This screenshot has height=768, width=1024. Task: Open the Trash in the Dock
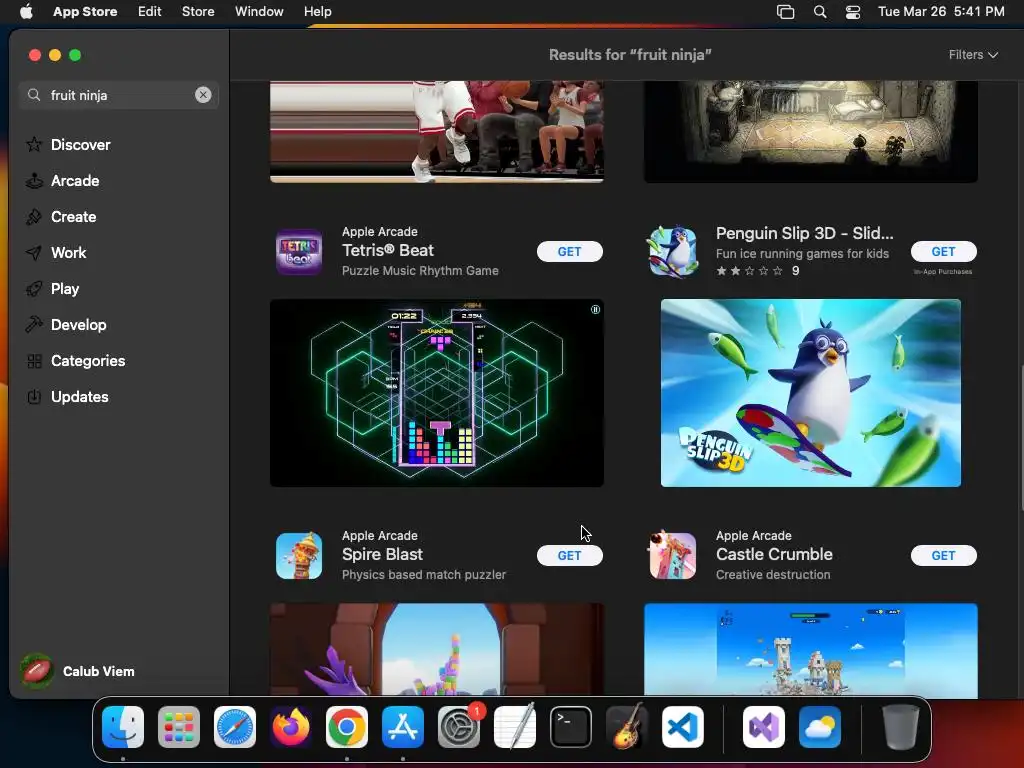tap(901, 727)
